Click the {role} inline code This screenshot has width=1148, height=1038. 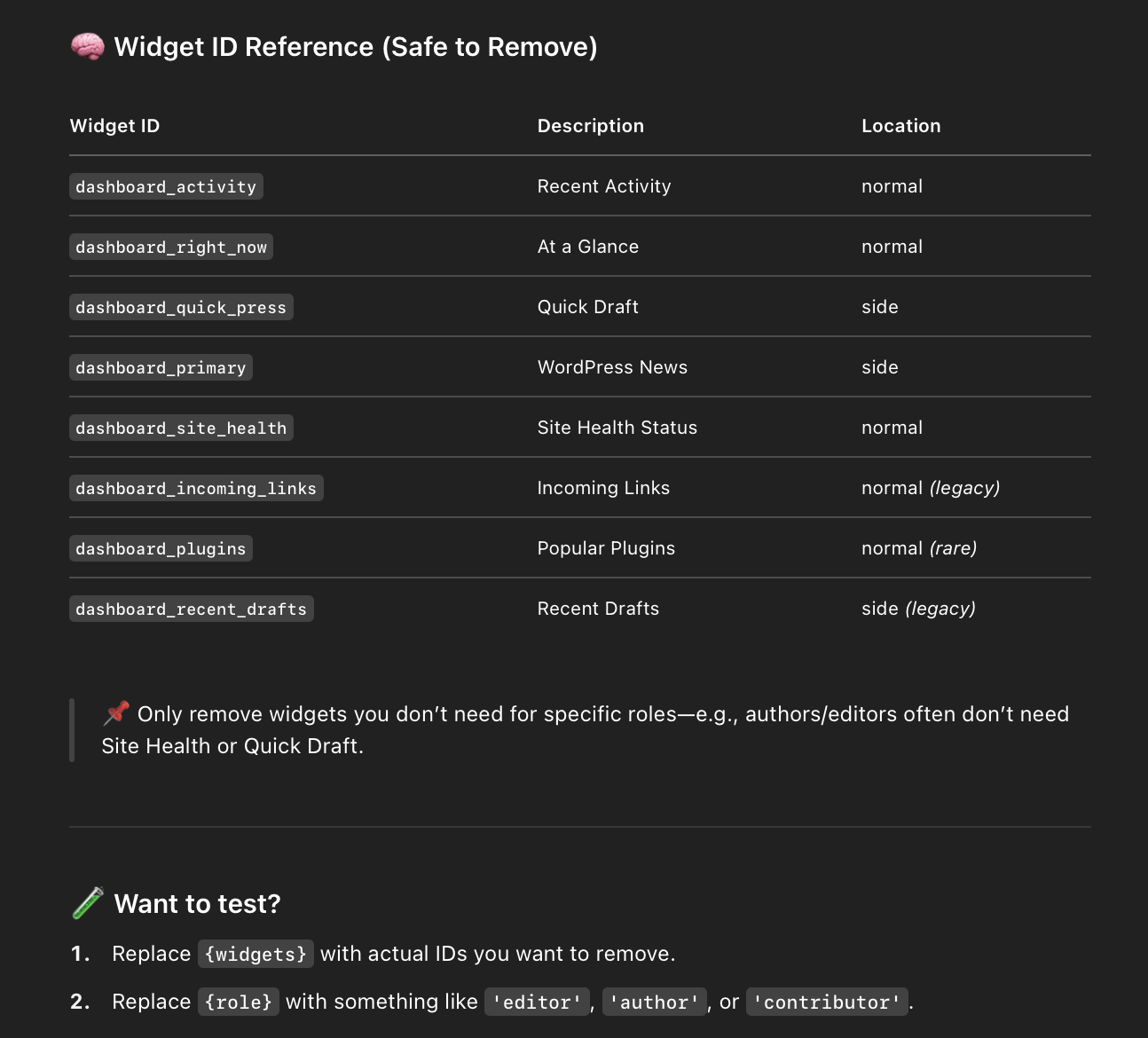(x=239, y=1002)
